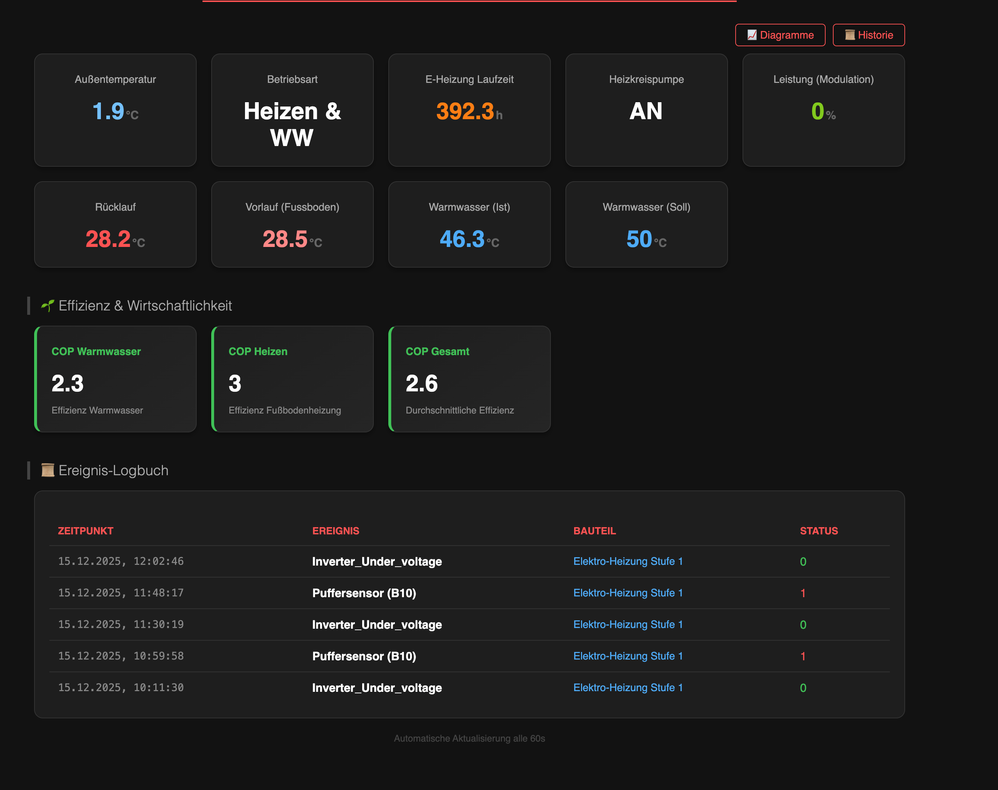Select the Außentemperatur card
Screen dimensions: 998x790
click(115, 110)
